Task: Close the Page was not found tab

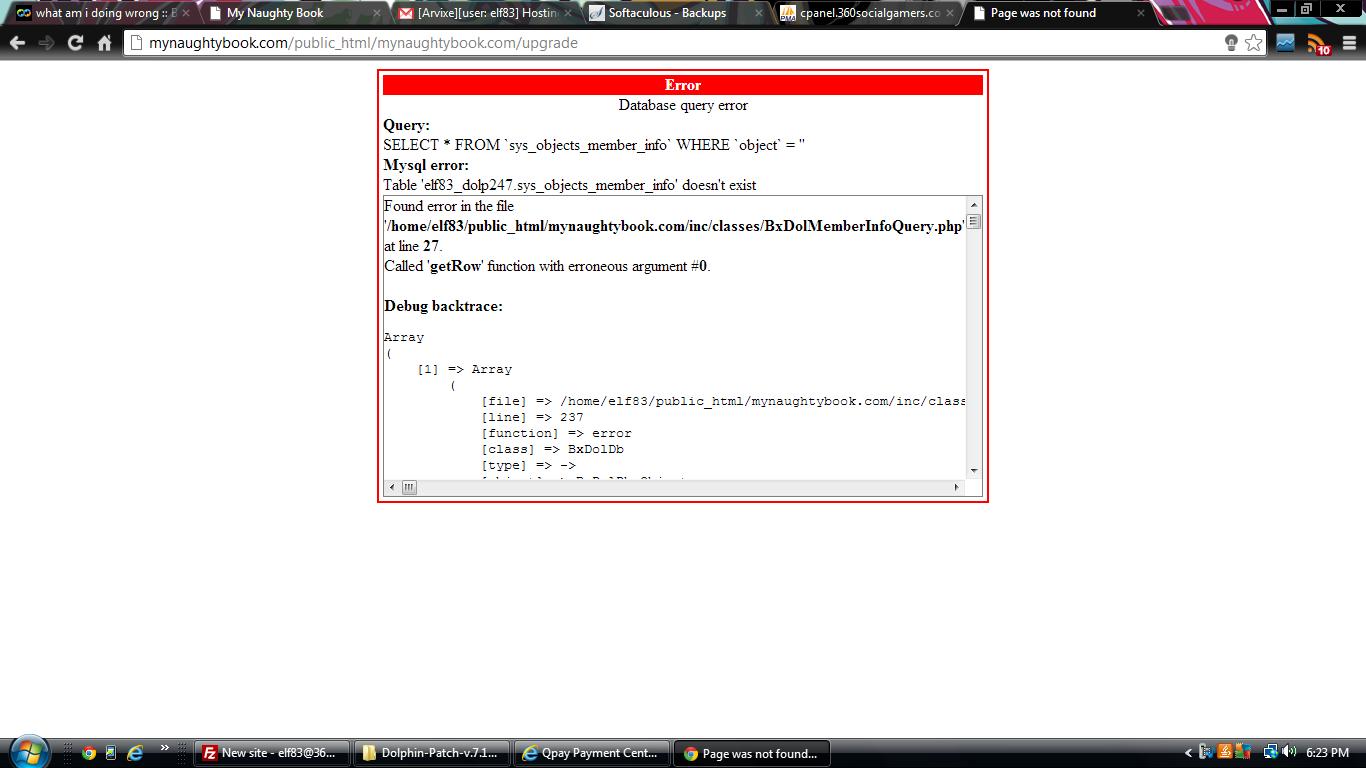Action: click(1140, 13)
